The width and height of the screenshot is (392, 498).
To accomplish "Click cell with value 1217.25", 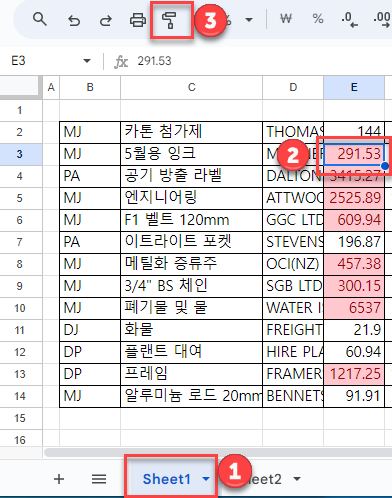I will point(354,374).
